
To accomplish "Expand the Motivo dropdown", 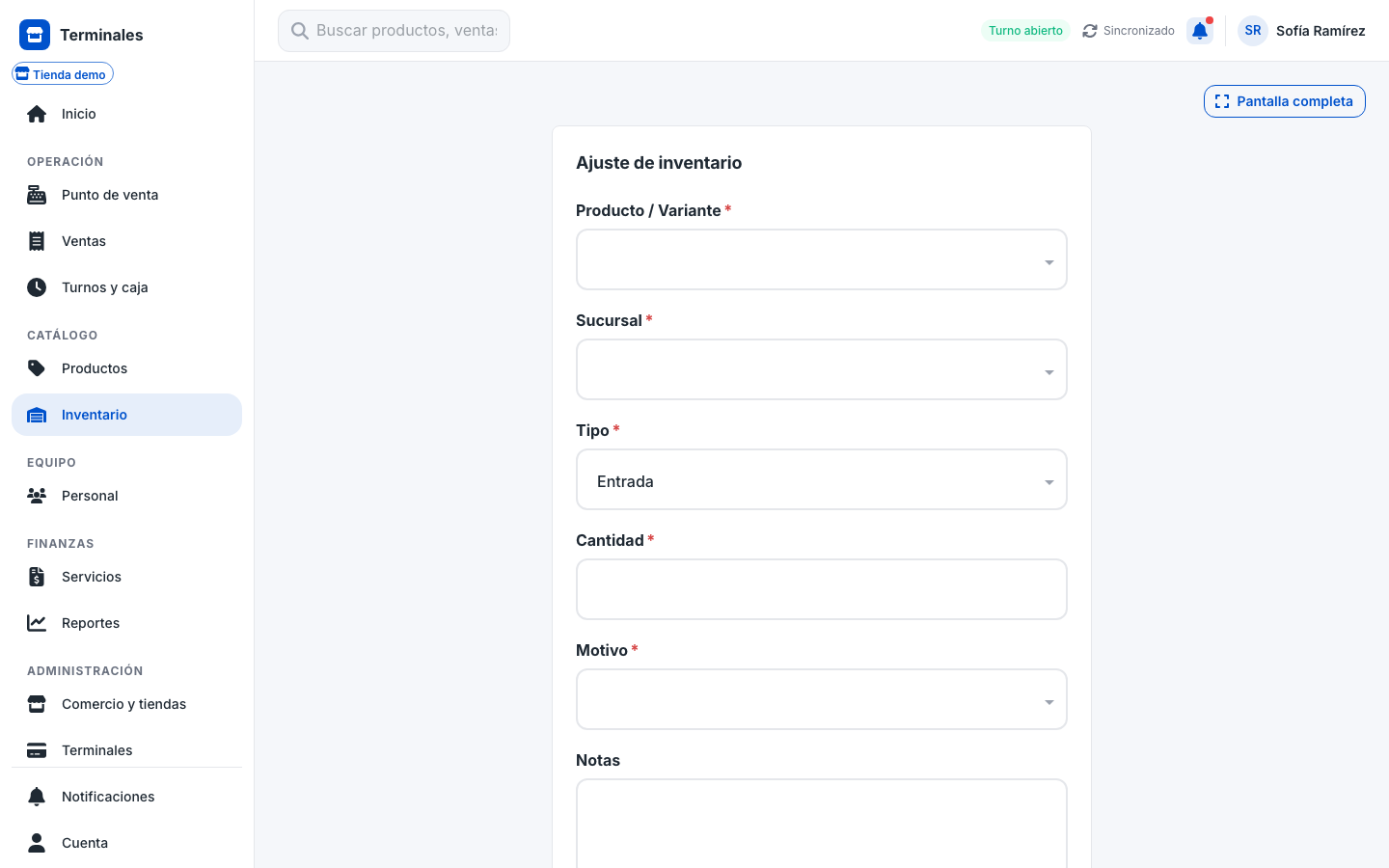I will pyautogui.click(x=822, y=699).
